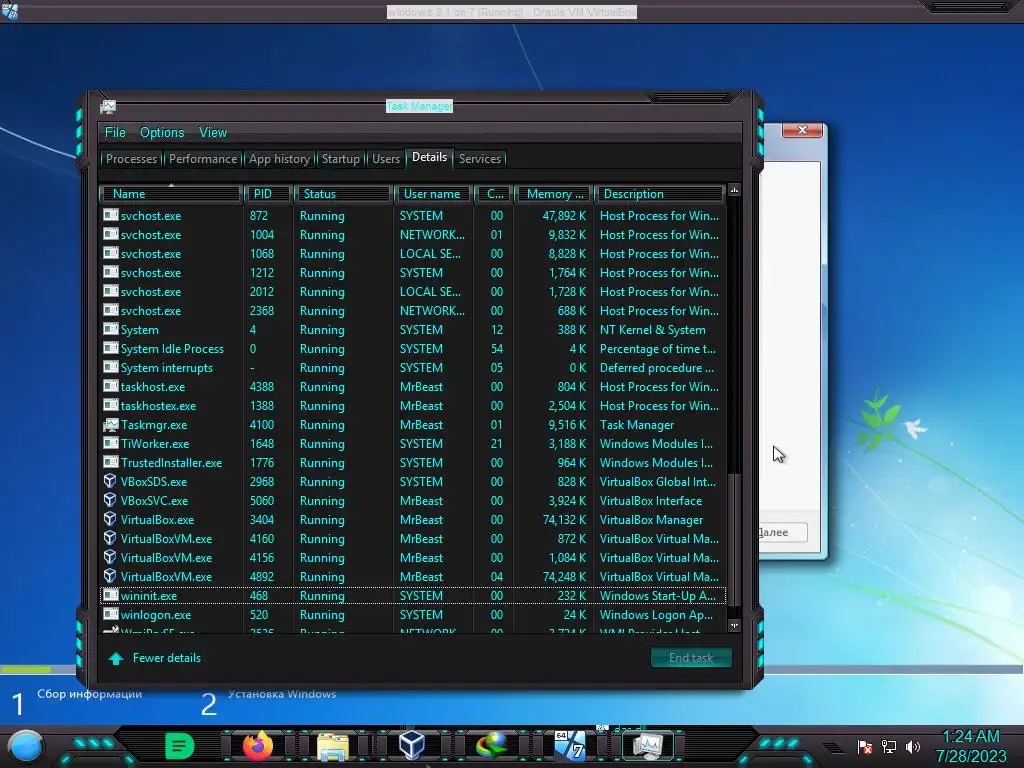Select the Task Manager taskbar icon
Screen dimensions: 1024x768
(647, 745)
